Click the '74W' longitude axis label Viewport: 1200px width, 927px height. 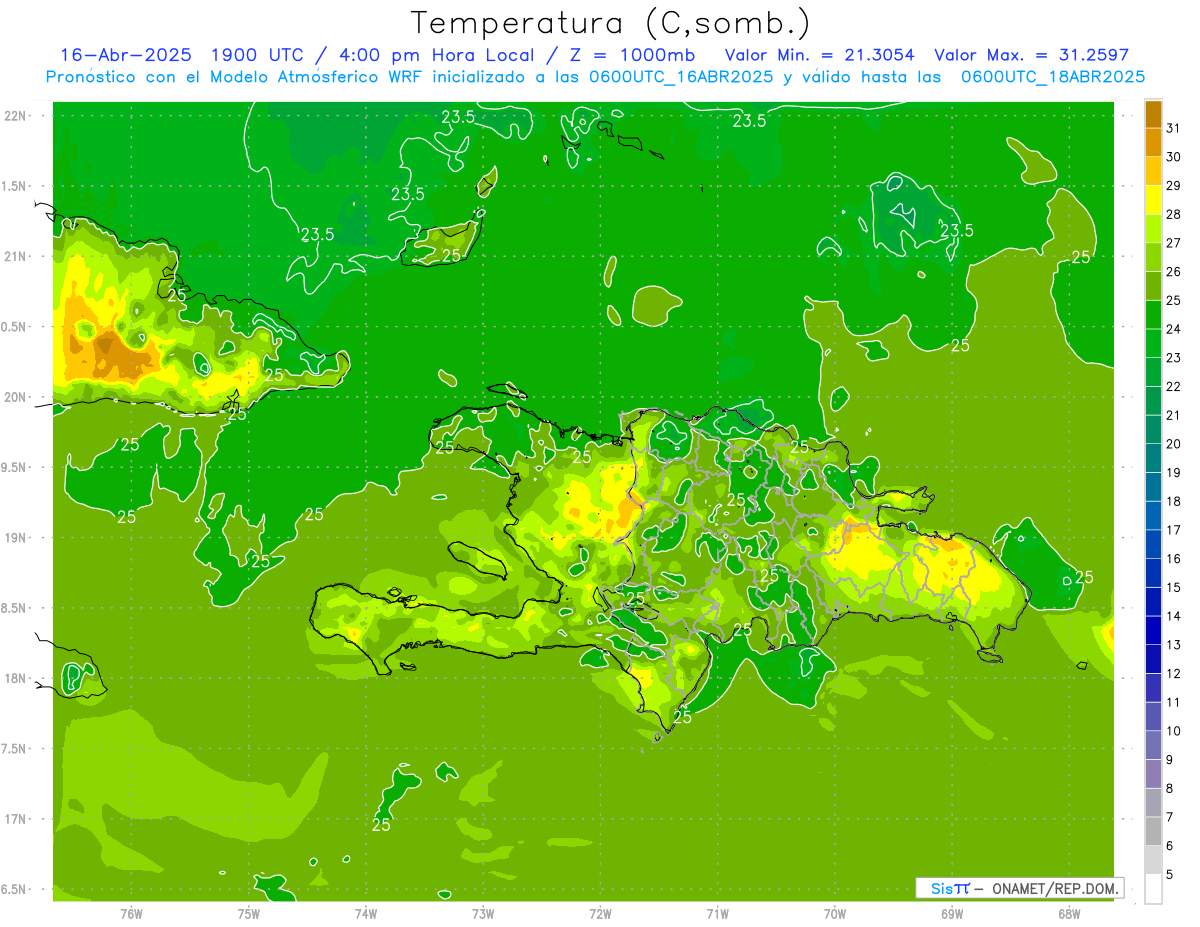(x=366, y=913)
